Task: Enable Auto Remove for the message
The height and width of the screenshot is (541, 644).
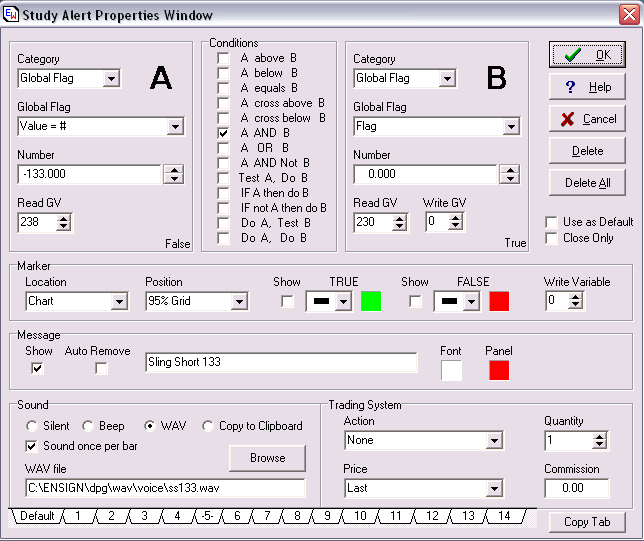Action: point(101,368)
